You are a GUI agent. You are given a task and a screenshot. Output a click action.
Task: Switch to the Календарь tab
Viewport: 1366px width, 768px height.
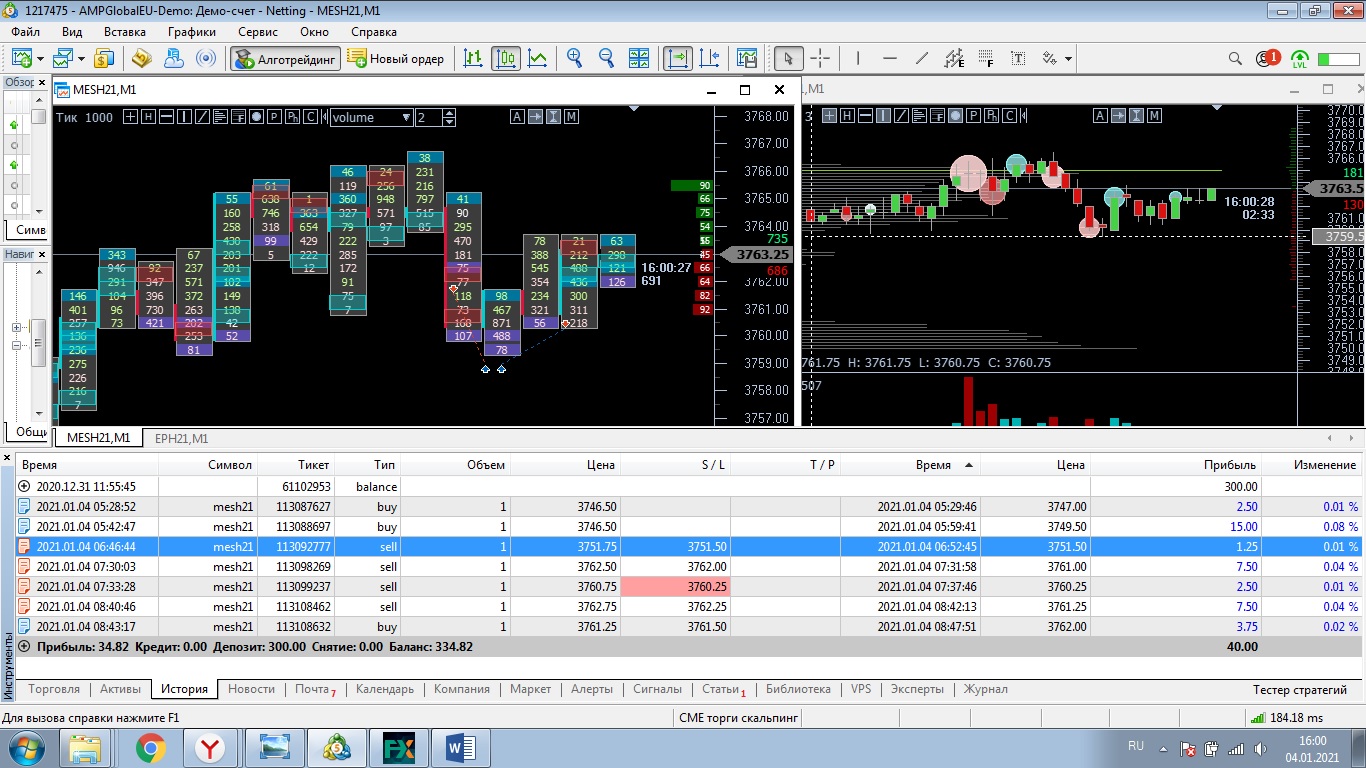pyautogui.click(x=385, y=689)
